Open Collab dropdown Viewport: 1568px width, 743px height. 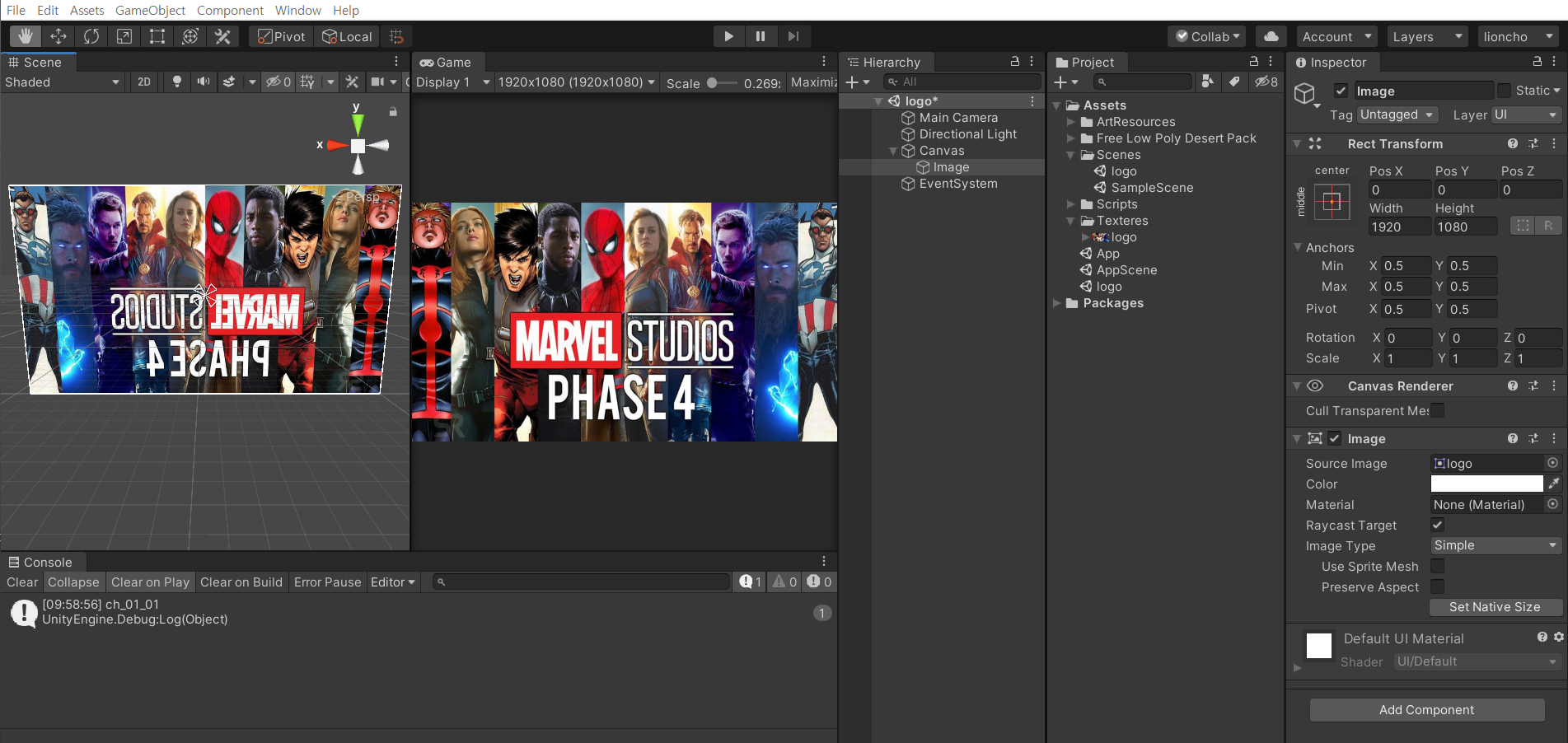point(1208,36)
